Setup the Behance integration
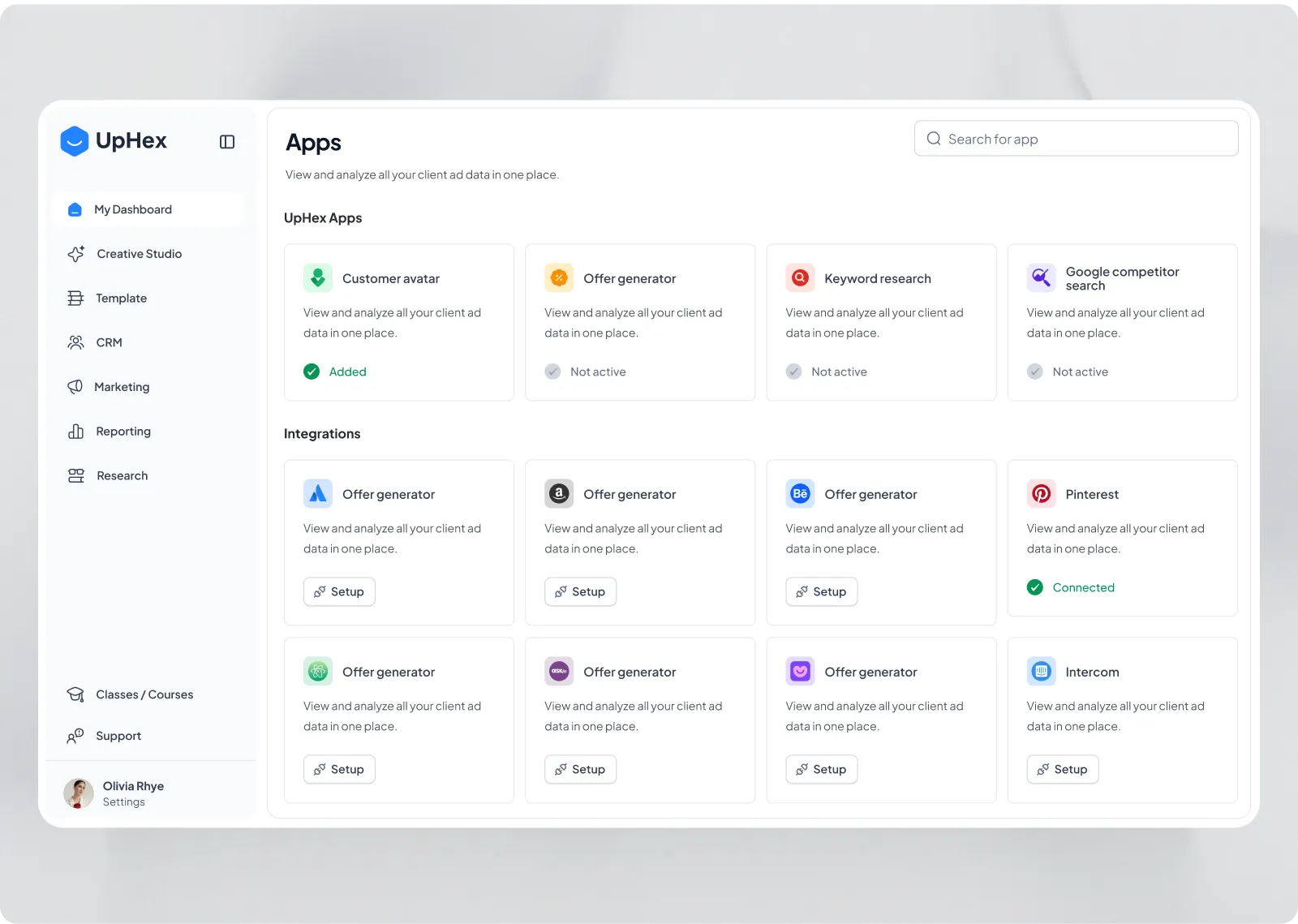1298x924 pixels. pyautogui.click(x=821, y=591)
